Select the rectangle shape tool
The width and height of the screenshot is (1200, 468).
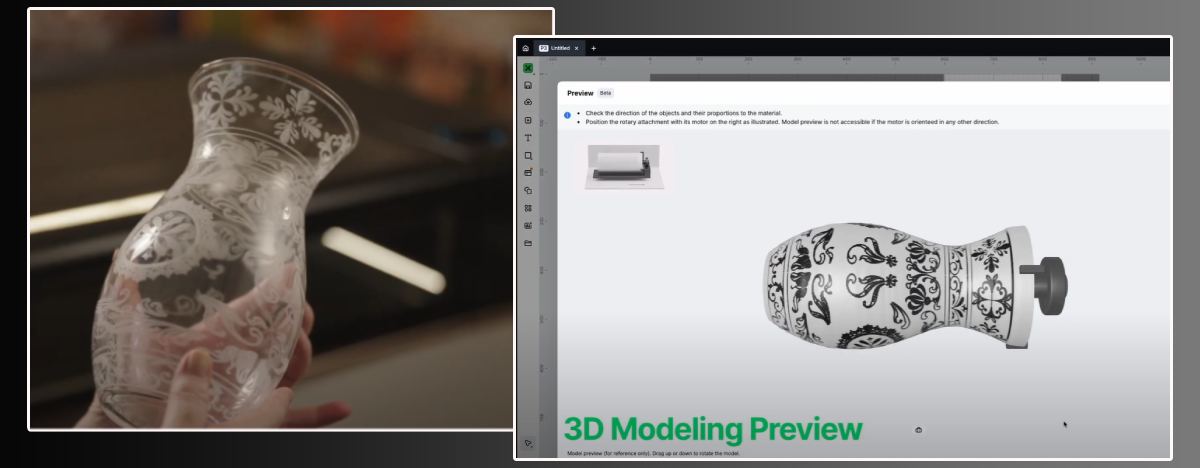[x=528, y=156]
